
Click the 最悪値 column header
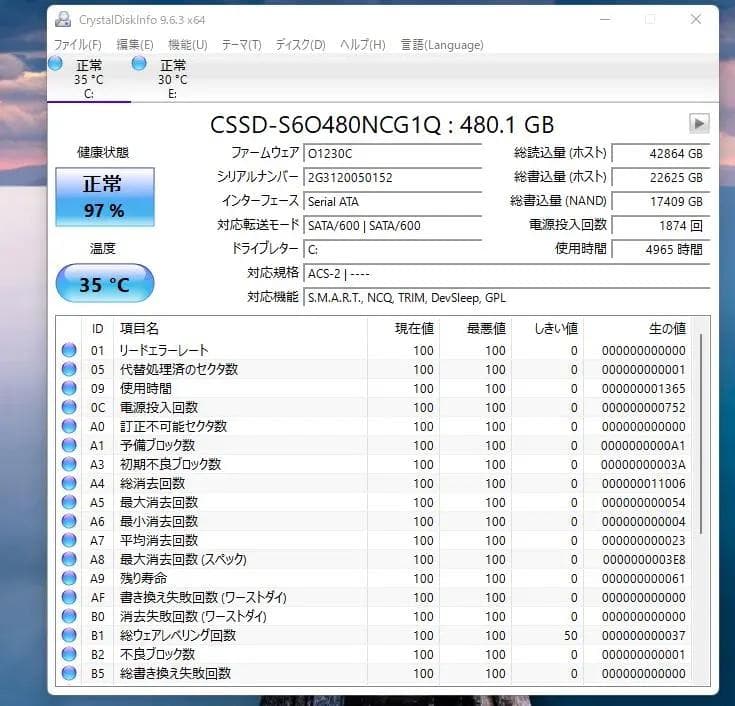point(475,328)
